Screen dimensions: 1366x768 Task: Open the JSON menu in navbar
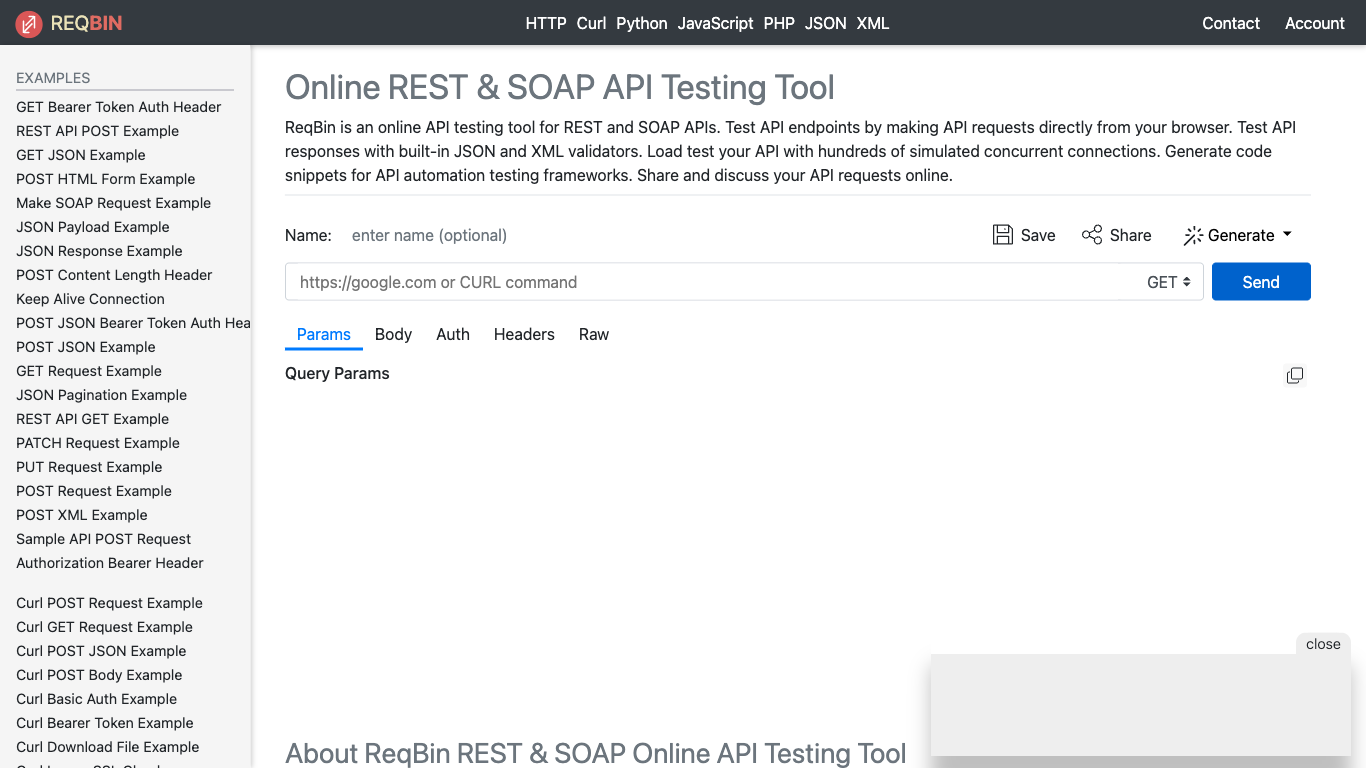tap(826, 23)
